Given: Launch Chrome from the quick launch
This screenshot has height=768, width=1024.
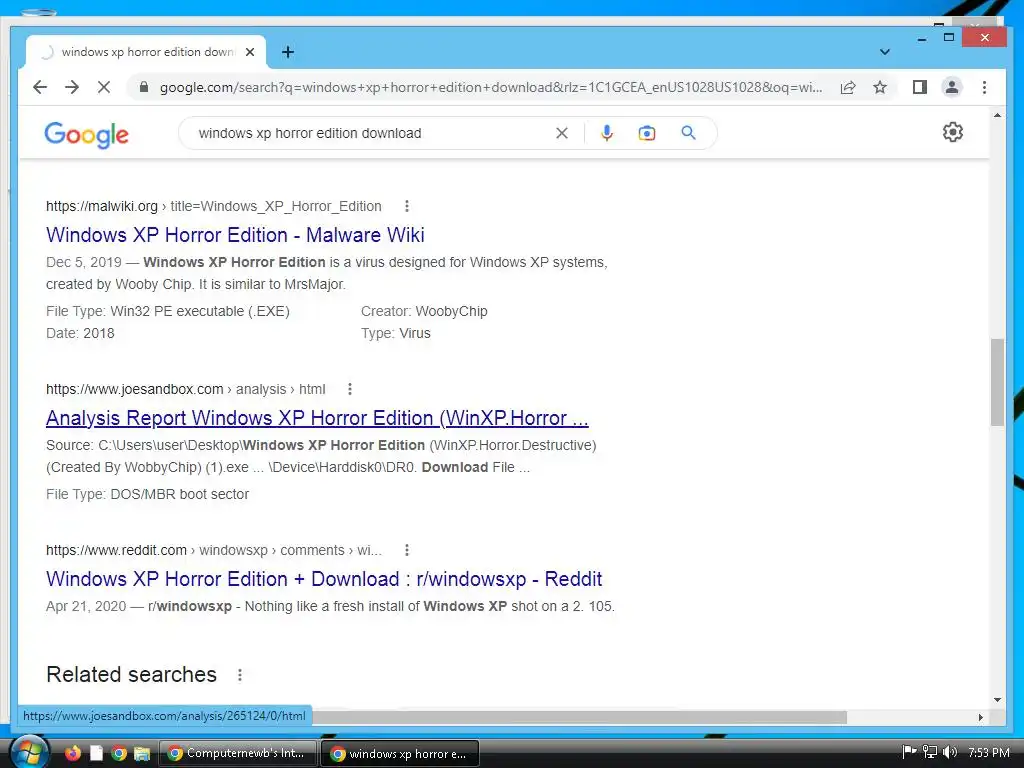Looking at the screenshot, I should coord(119,753).
